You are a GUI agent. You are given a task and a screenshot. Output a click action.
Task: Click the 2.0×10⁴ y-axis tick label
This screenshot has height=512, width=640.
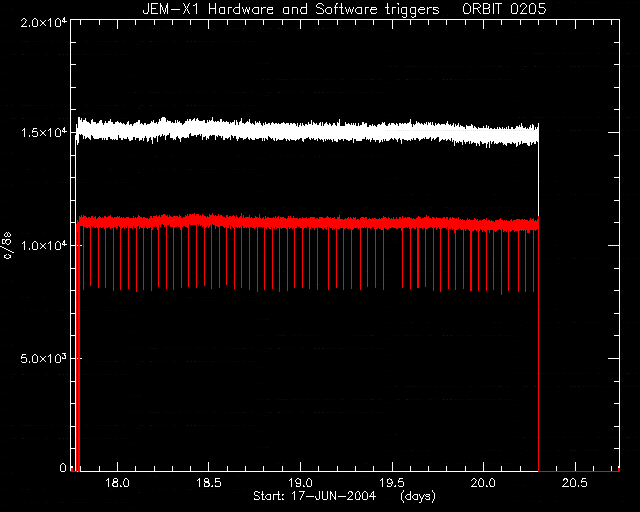pyautogui.click(x=43, y=22)
